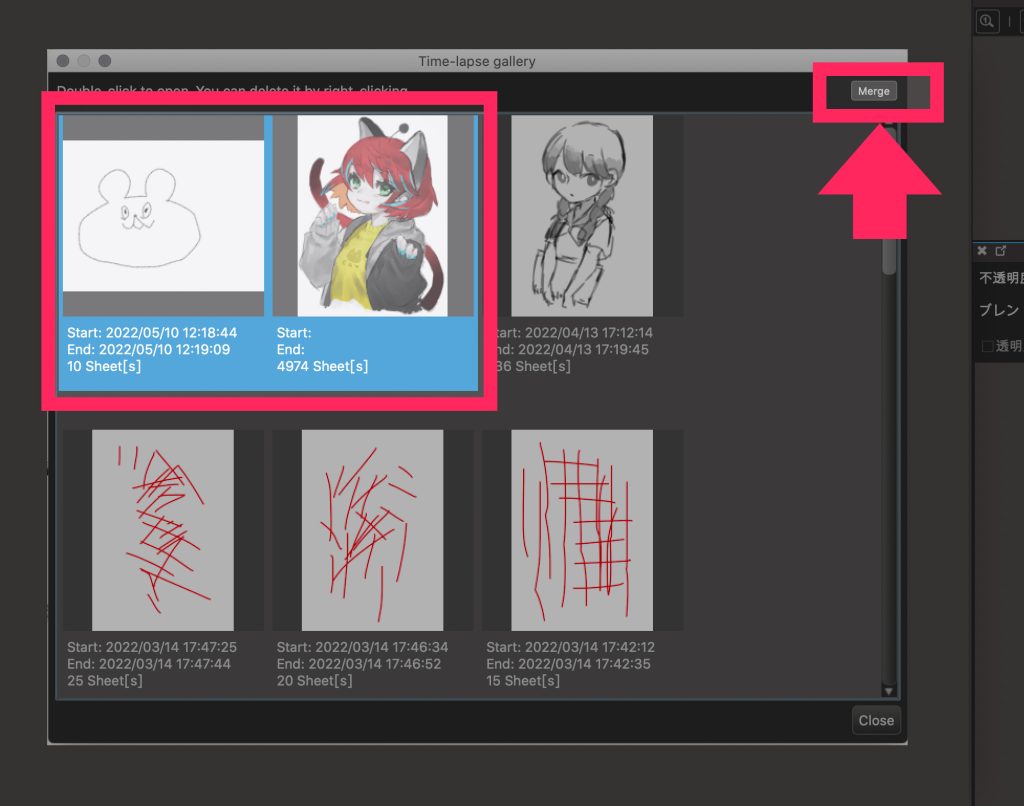Enable the 透明 checkbox on the layer panel
This screenshot has width=1024, height=806.
pyautogui.click(x=988, y=345)
